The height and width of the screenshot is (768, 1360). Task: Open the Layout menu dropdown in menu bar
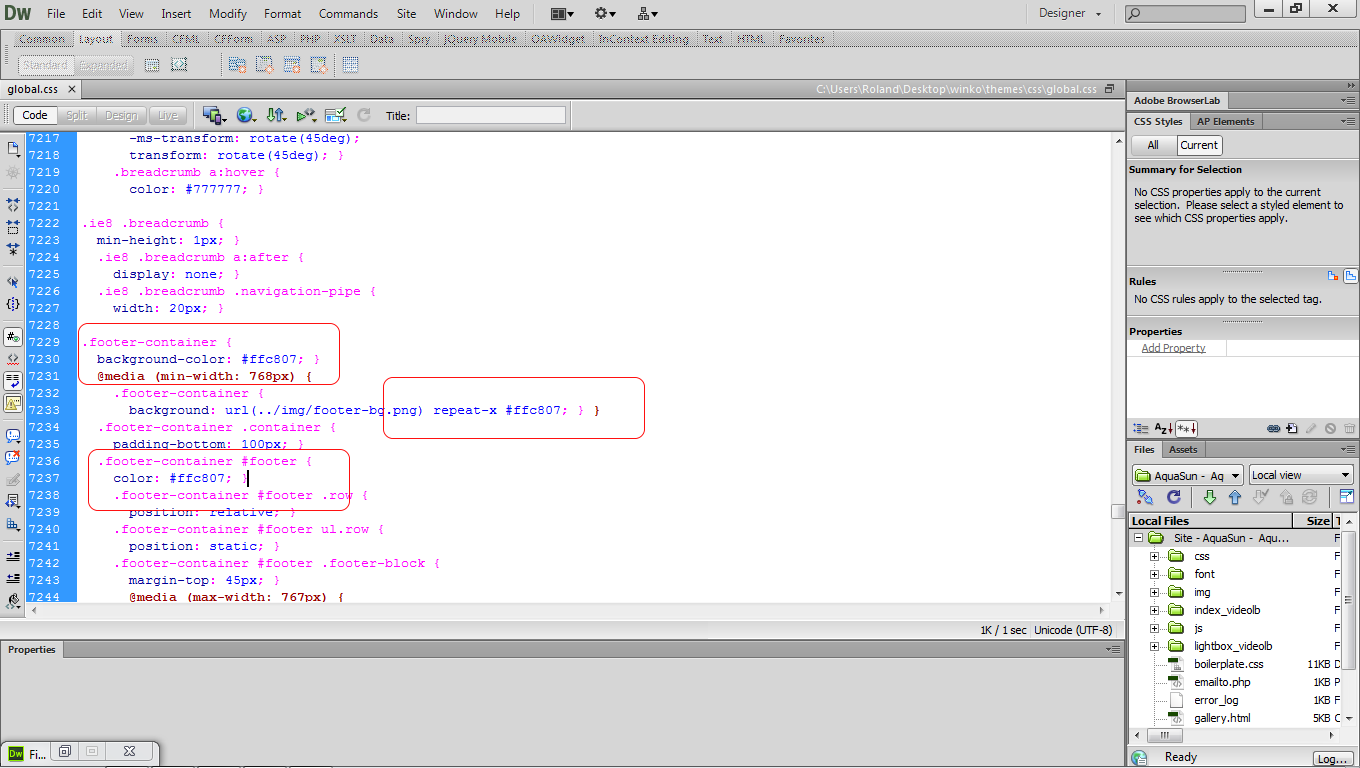(563, 14)
